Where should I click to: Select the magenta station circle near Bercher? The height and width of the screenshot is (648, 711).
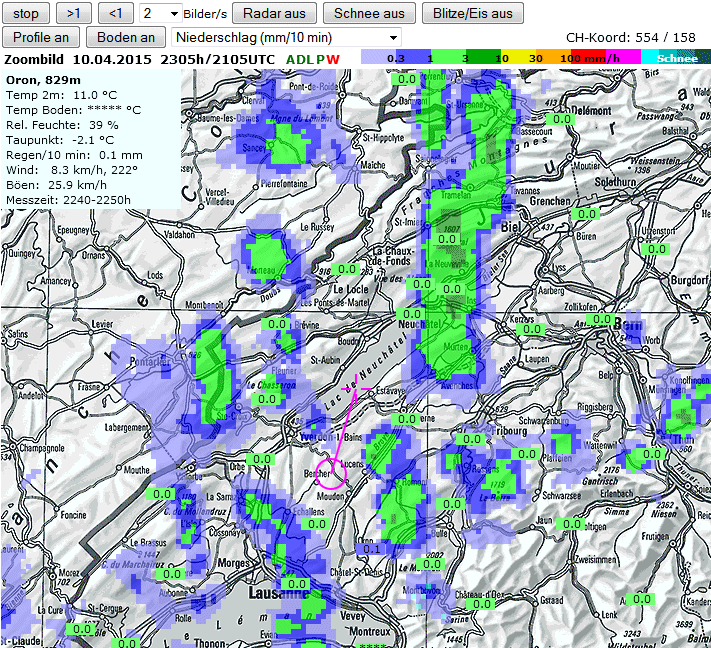coord(331,473)
